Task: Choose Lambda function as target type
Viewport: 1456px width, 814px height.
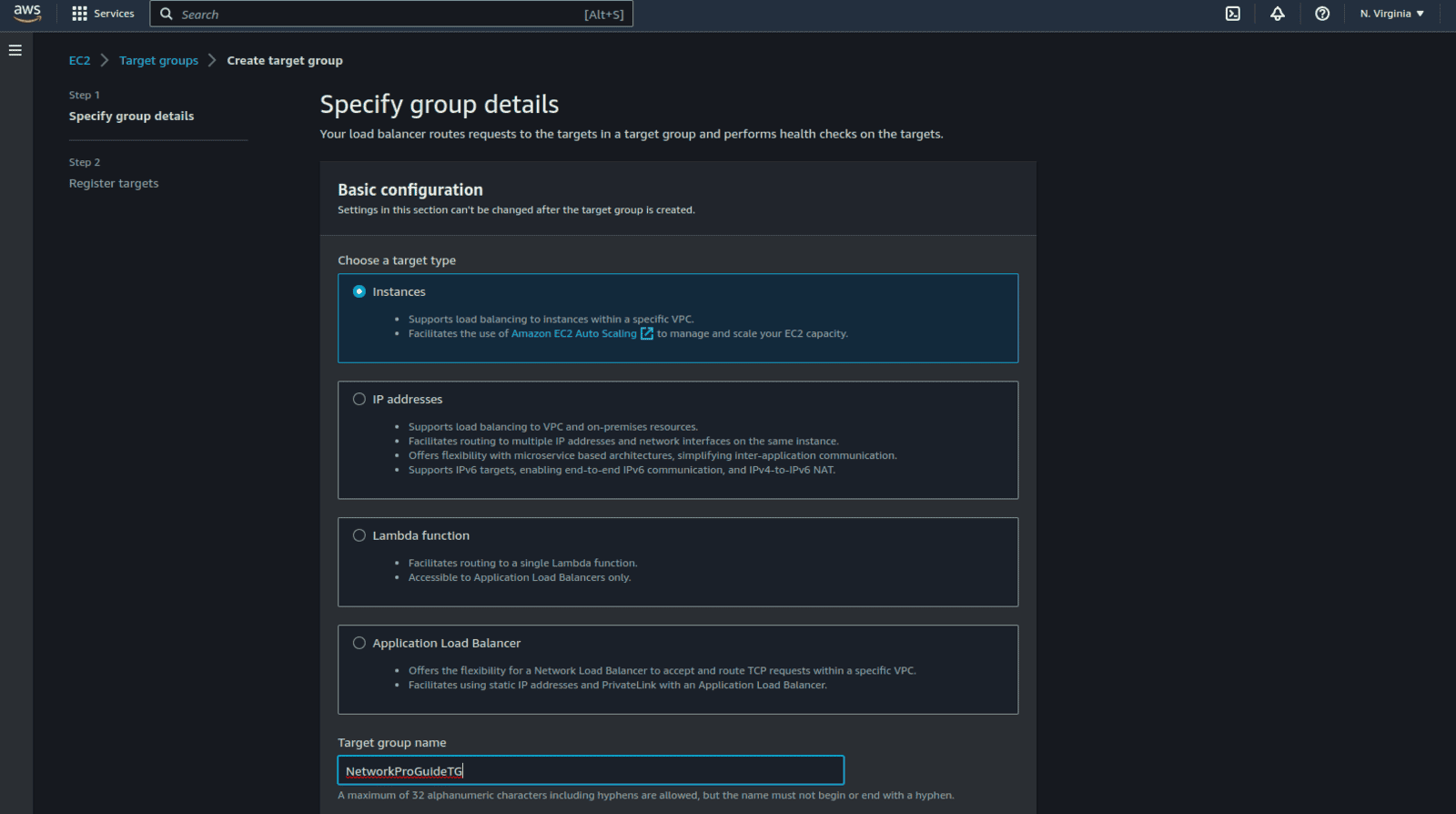Action: point(359,535)
